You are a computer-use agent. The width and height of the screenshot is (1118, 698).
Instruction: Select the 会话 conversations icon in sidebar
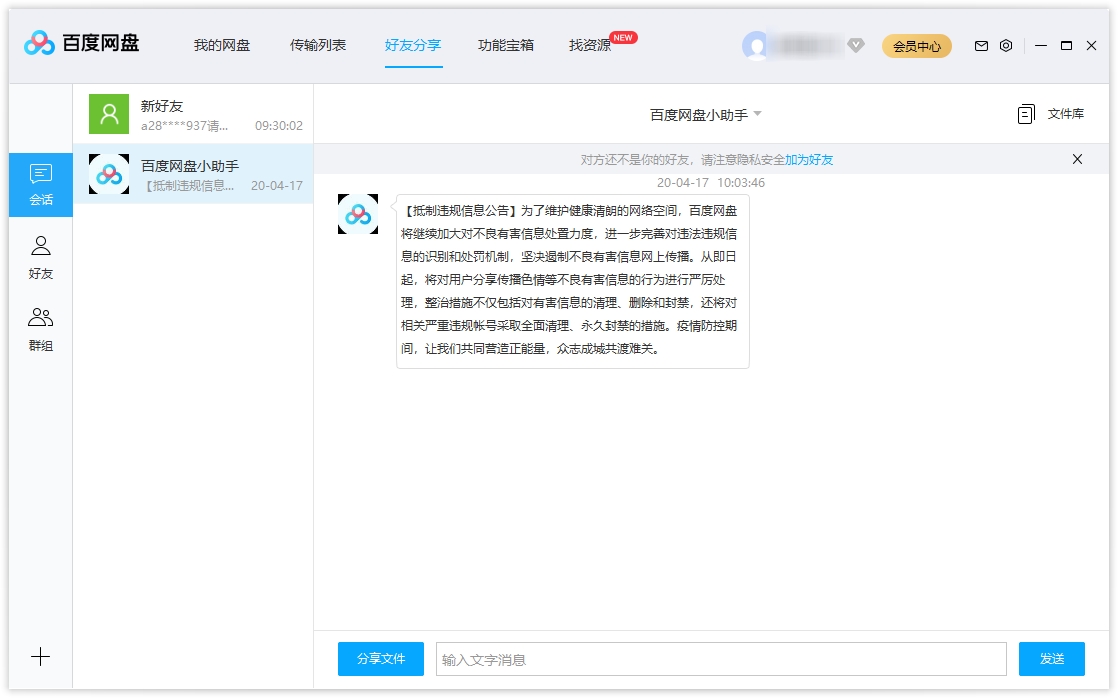pyautogui.click(x=41, y=184)
